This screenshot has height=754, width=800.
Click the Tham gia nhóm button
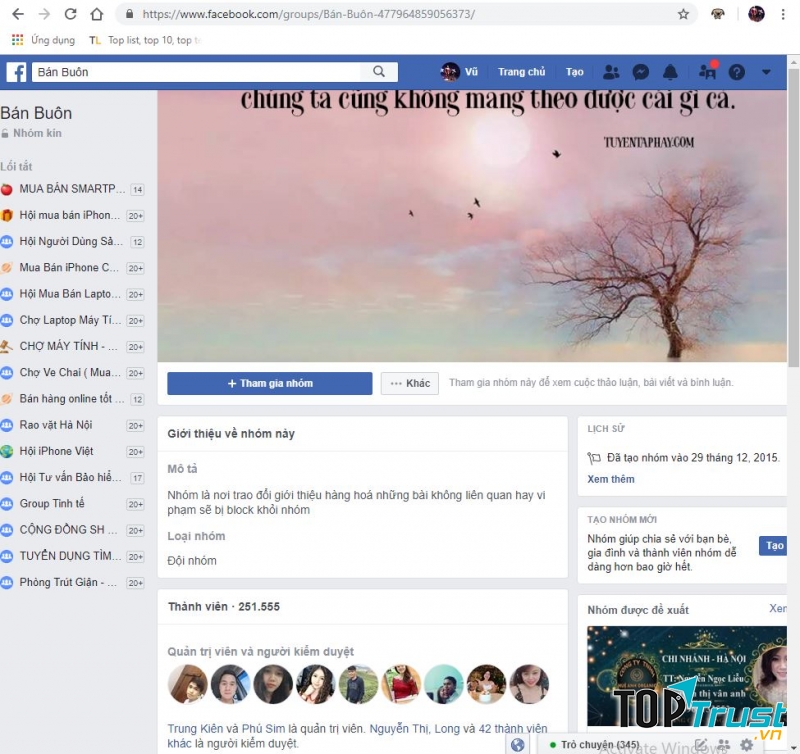pyautogui.click(x=269, y=384)
